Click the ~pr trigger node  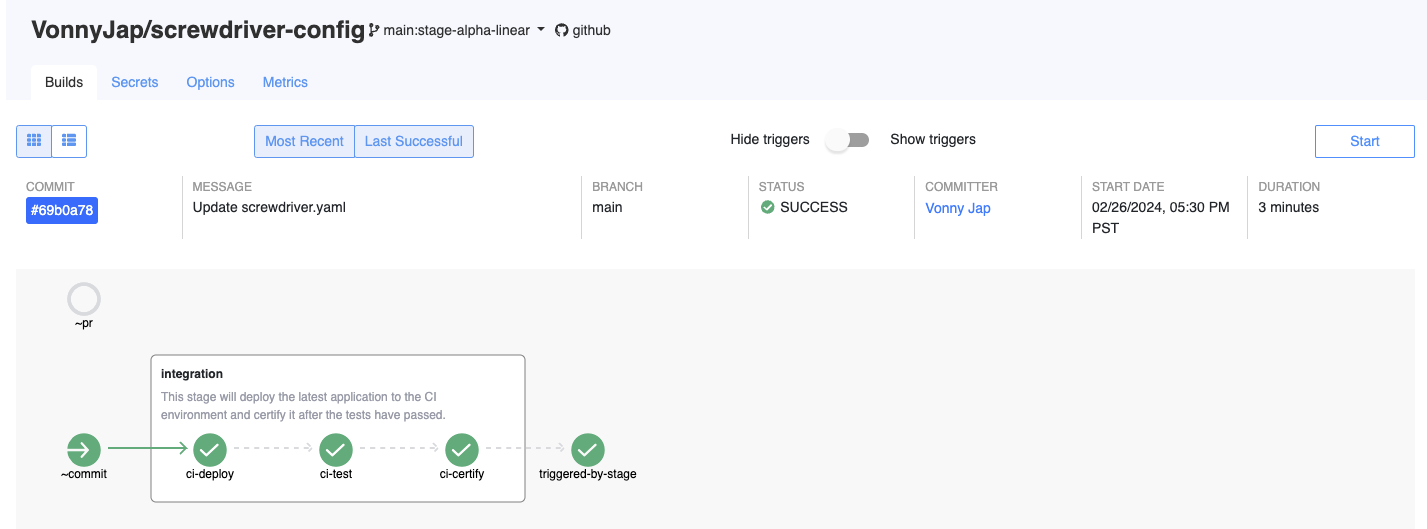pyautogui.click(x=84, y=299)
